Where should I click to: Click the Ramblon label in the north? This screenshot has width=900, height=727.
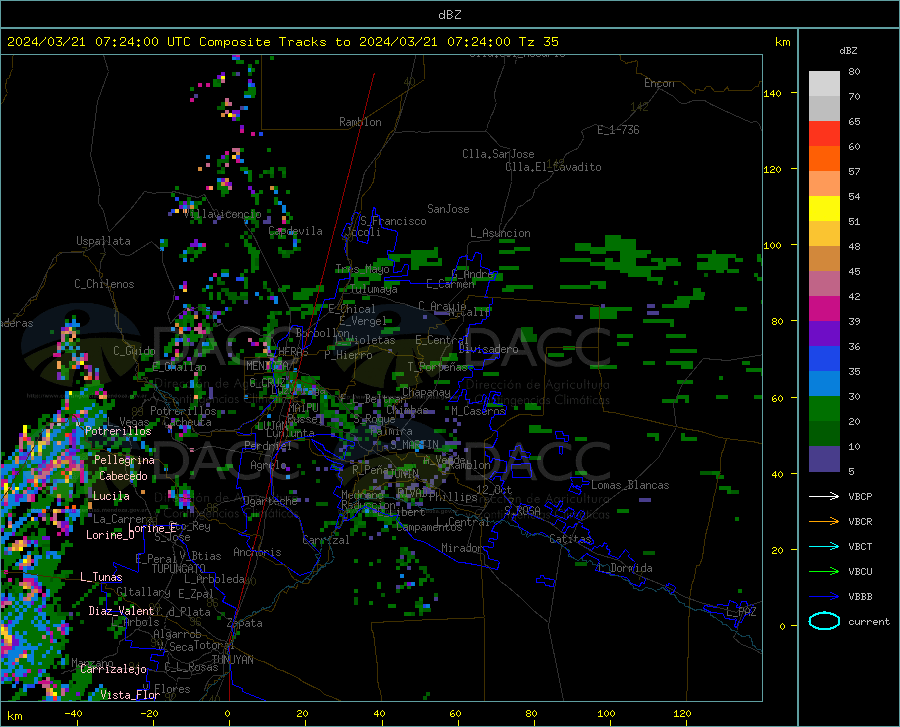tap(360, 122)
